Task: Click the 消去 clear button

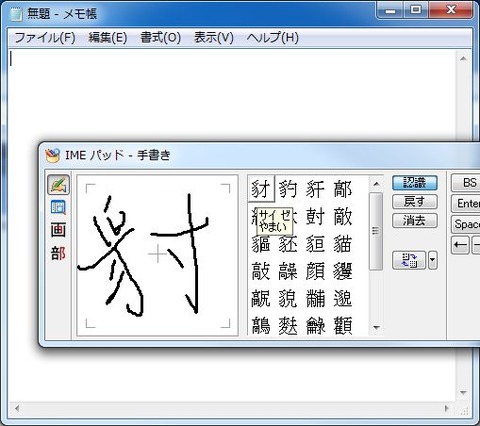Action: (x=415, y=220)
